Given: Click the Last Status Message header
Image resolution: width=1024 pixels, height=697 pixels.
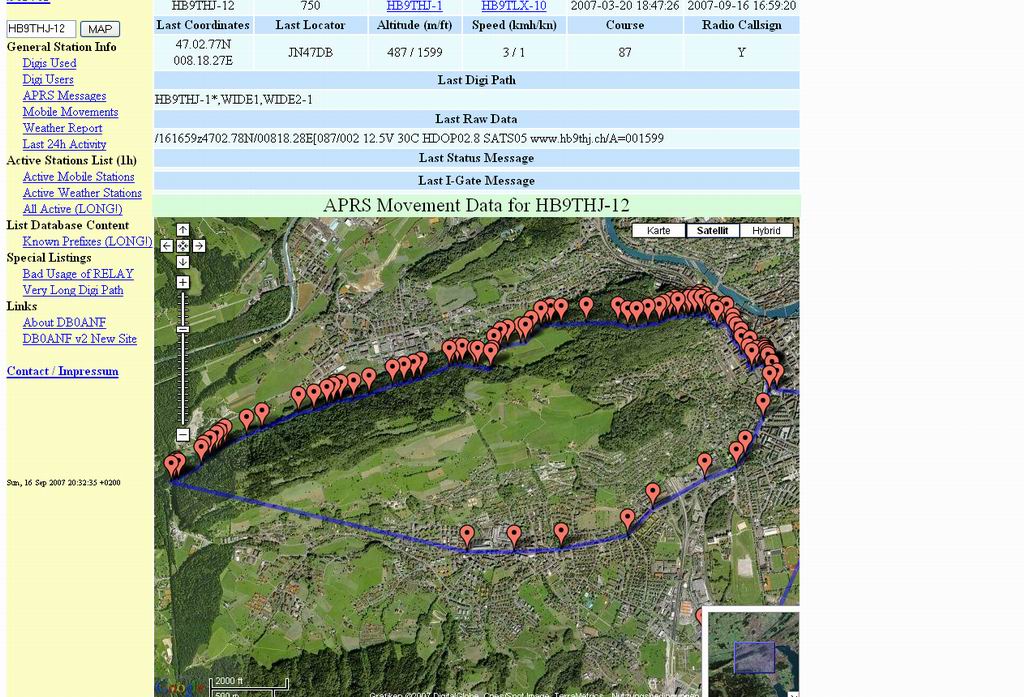Looking at the screenshot, I should 476,159.
